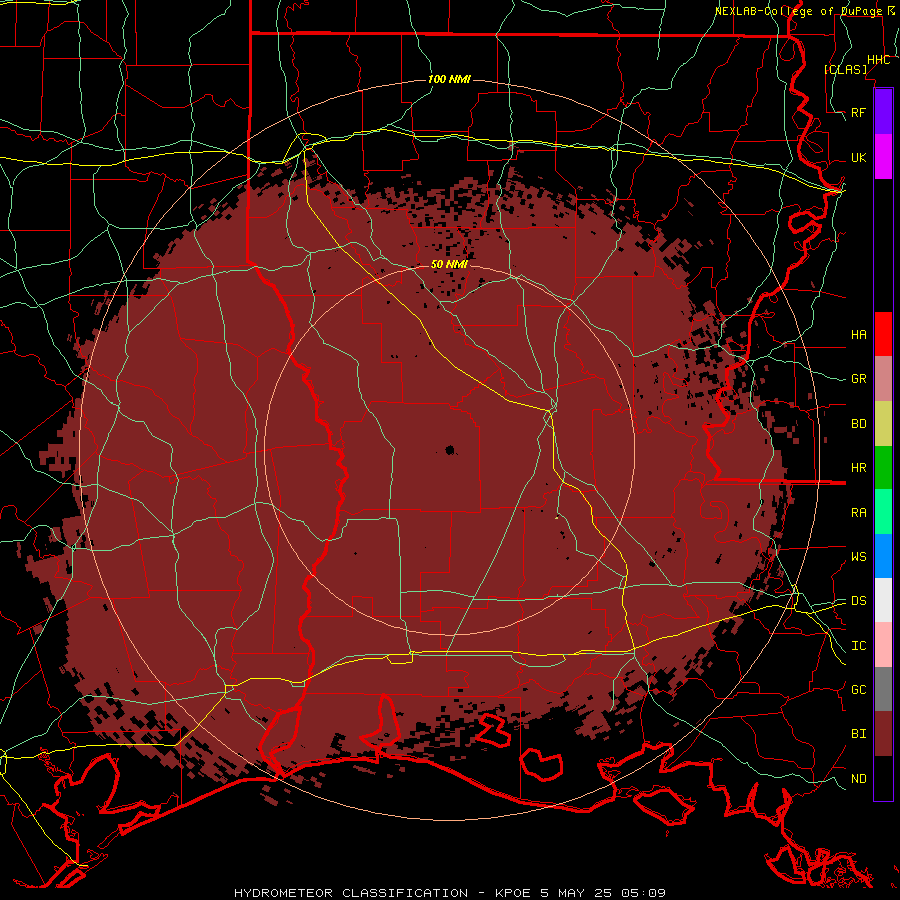Click the black radar site dot at center
Image resolution: width=900 pixels, height=900 pixels.
(450, 450)
